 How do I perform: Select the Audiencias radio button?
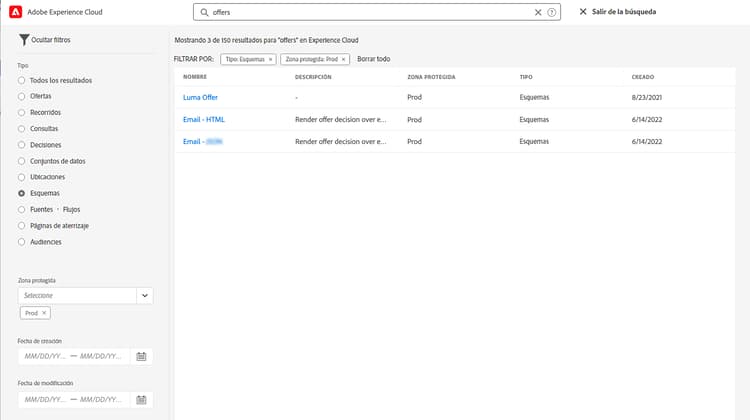tap(22, 242)
